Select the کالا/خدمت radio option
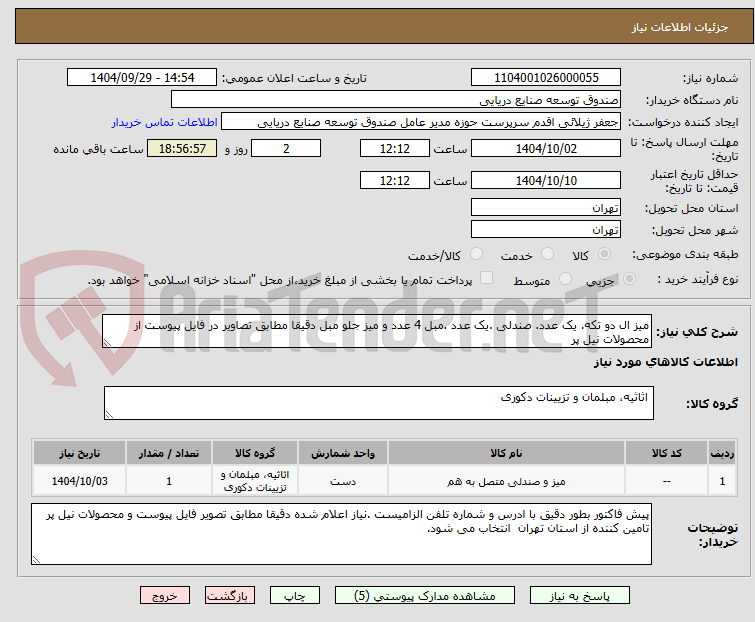The image size is (755, 622). coord(476,254)
